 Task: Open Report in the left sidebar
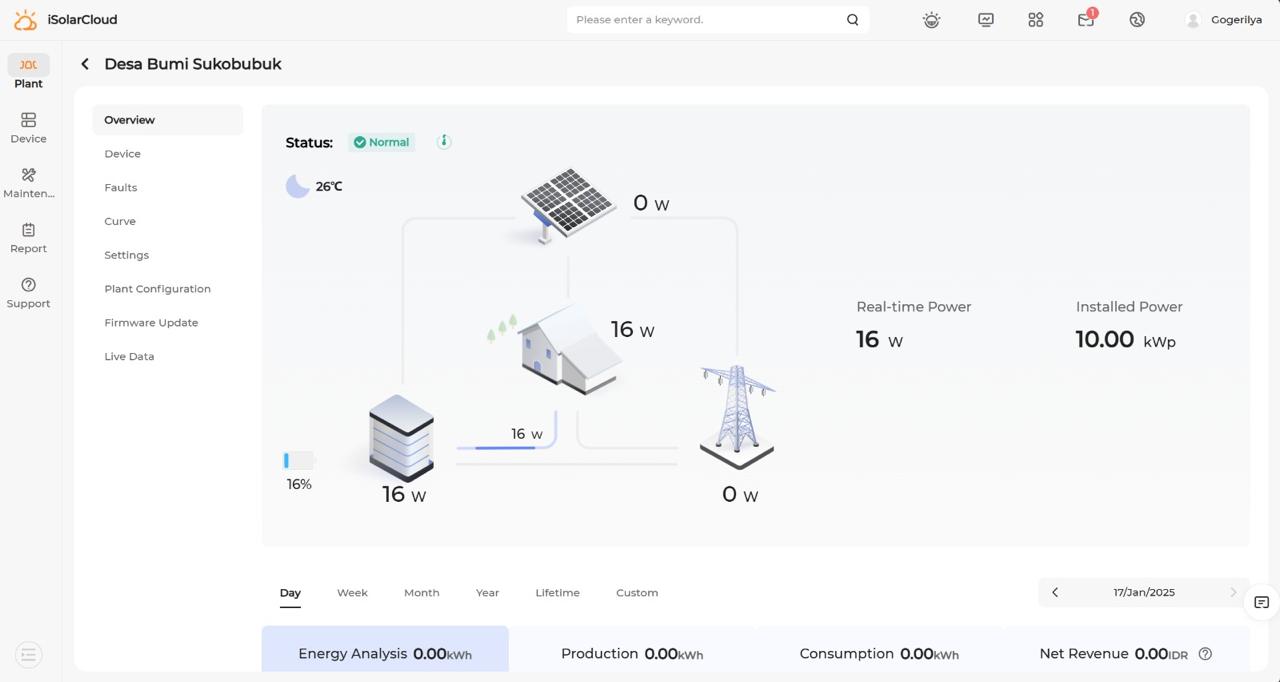(x=28, y=238)
